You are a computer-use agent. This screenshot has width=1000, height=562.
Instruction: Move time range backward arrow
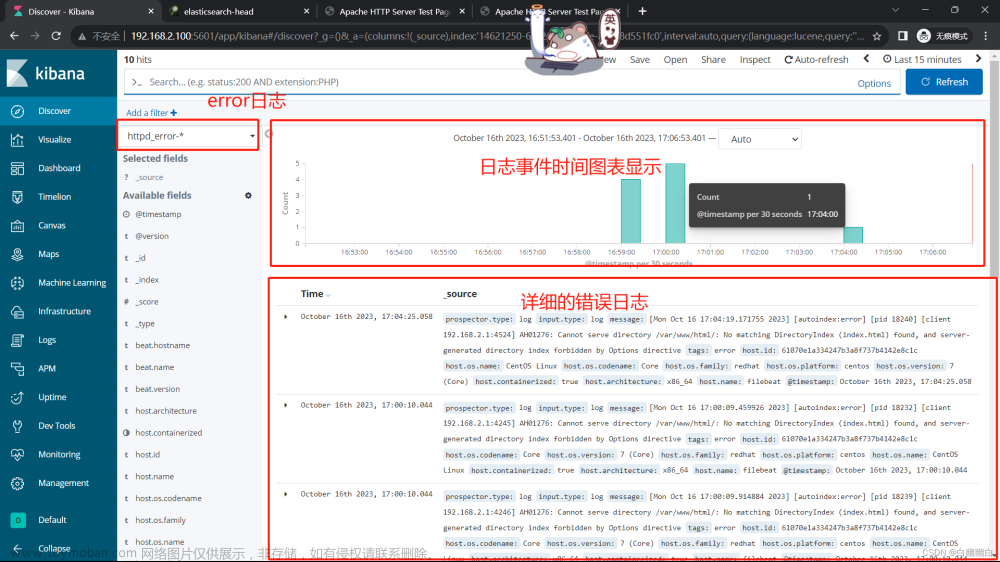(866, 59)
